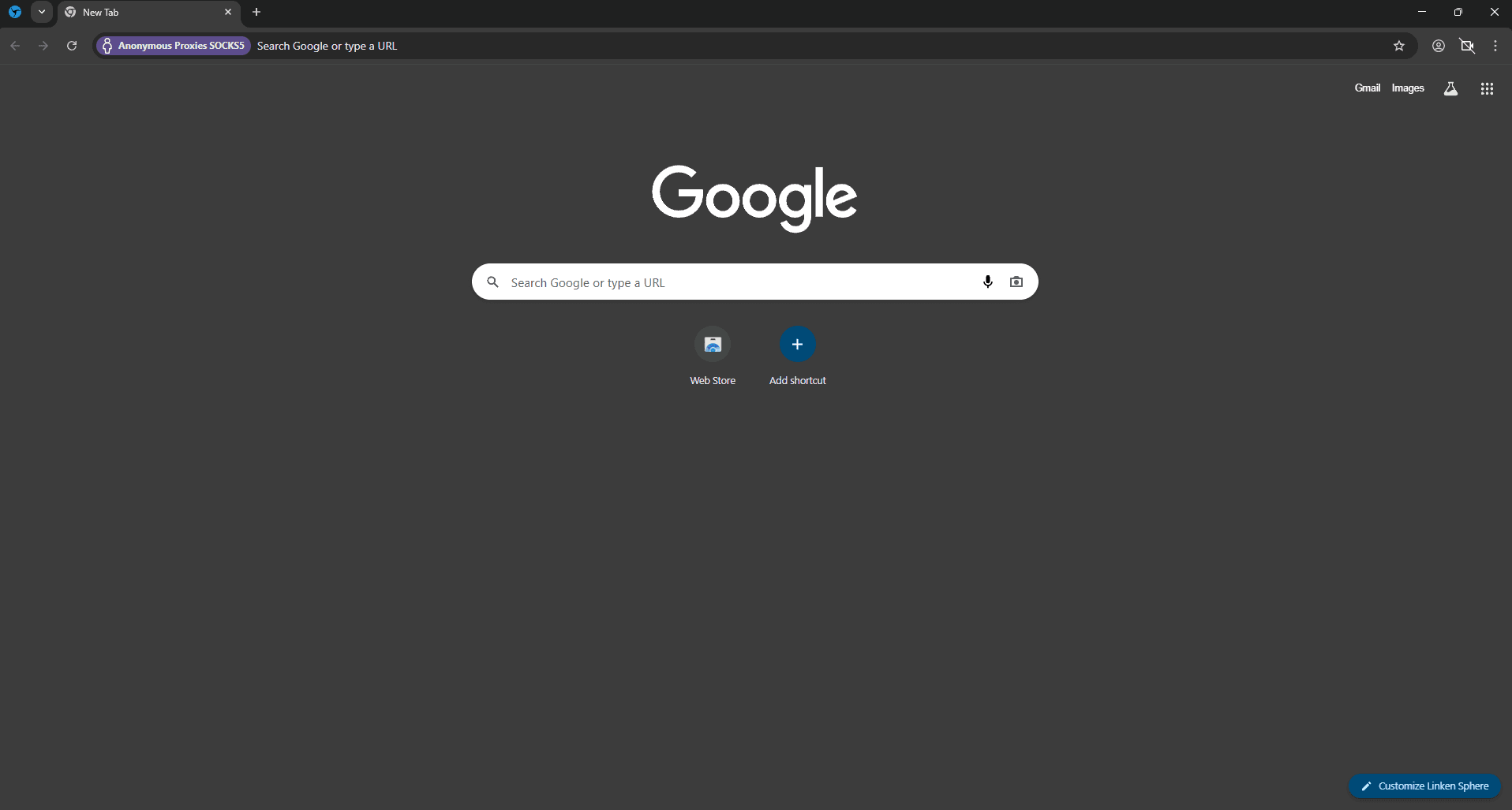
Task: Open Gmail from the top right
Action: [1367, 88]
